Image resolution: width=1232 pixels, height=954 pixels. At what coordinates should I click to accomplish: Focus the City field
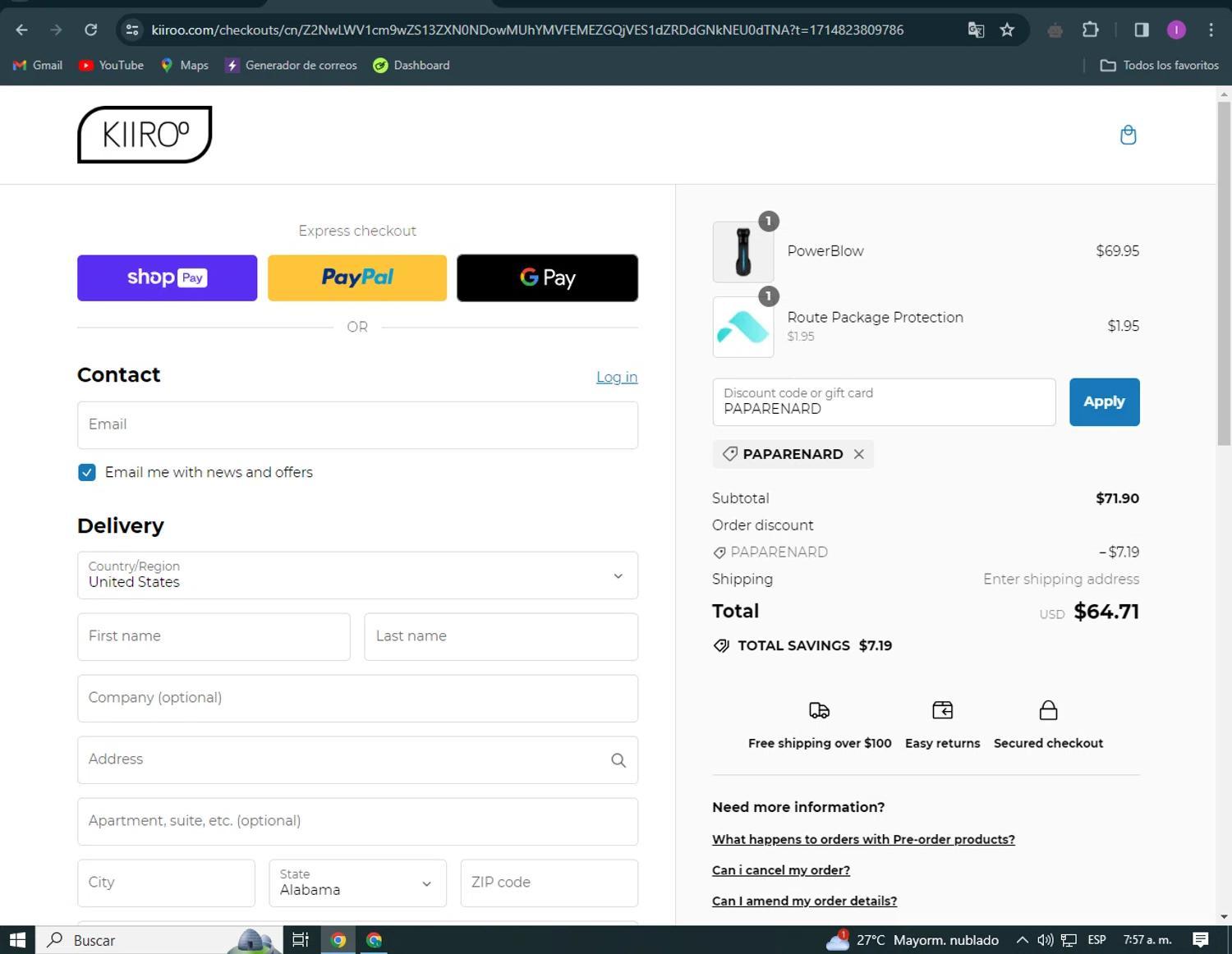click(x=166, y=883)
